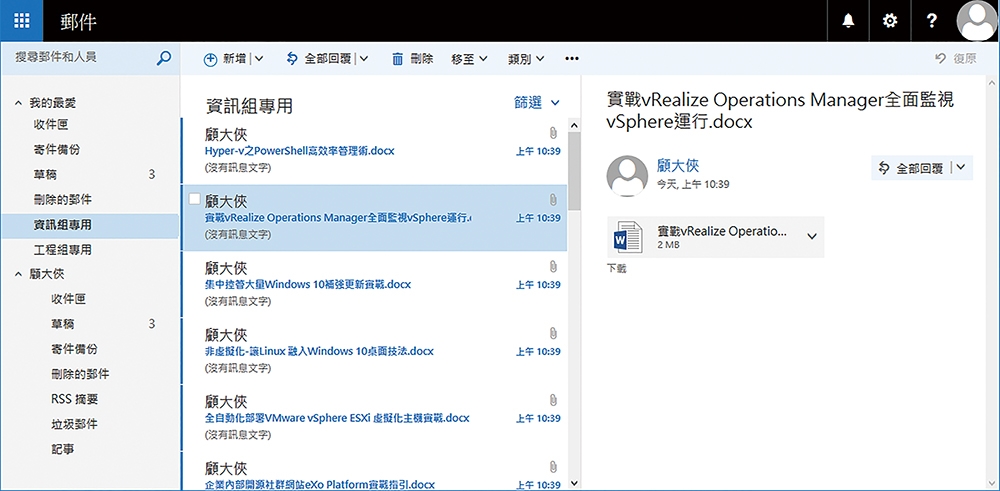Open 全自動化部署VMware vSphere ESXi message
The image size is (1000, 491).
(374, 418)
